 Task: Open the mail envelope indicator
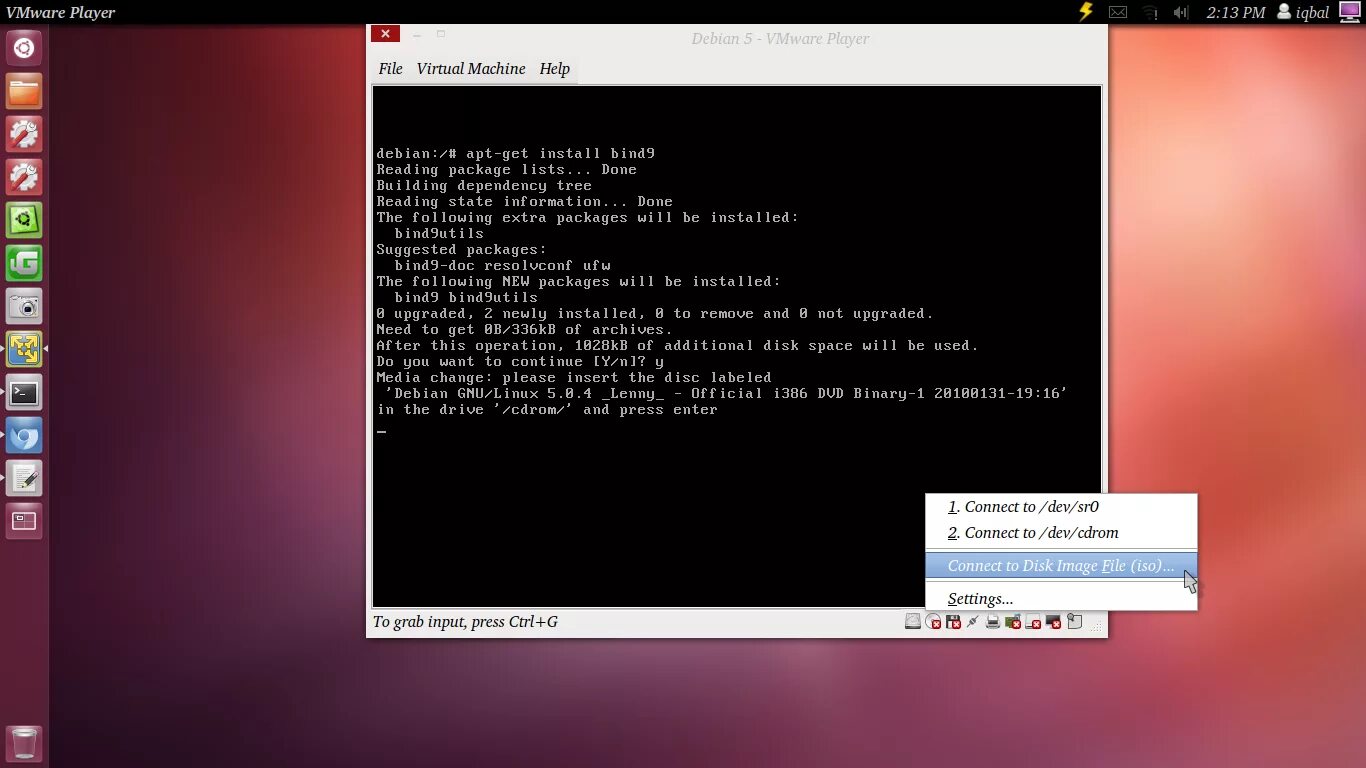click(x=1118, y=12)
